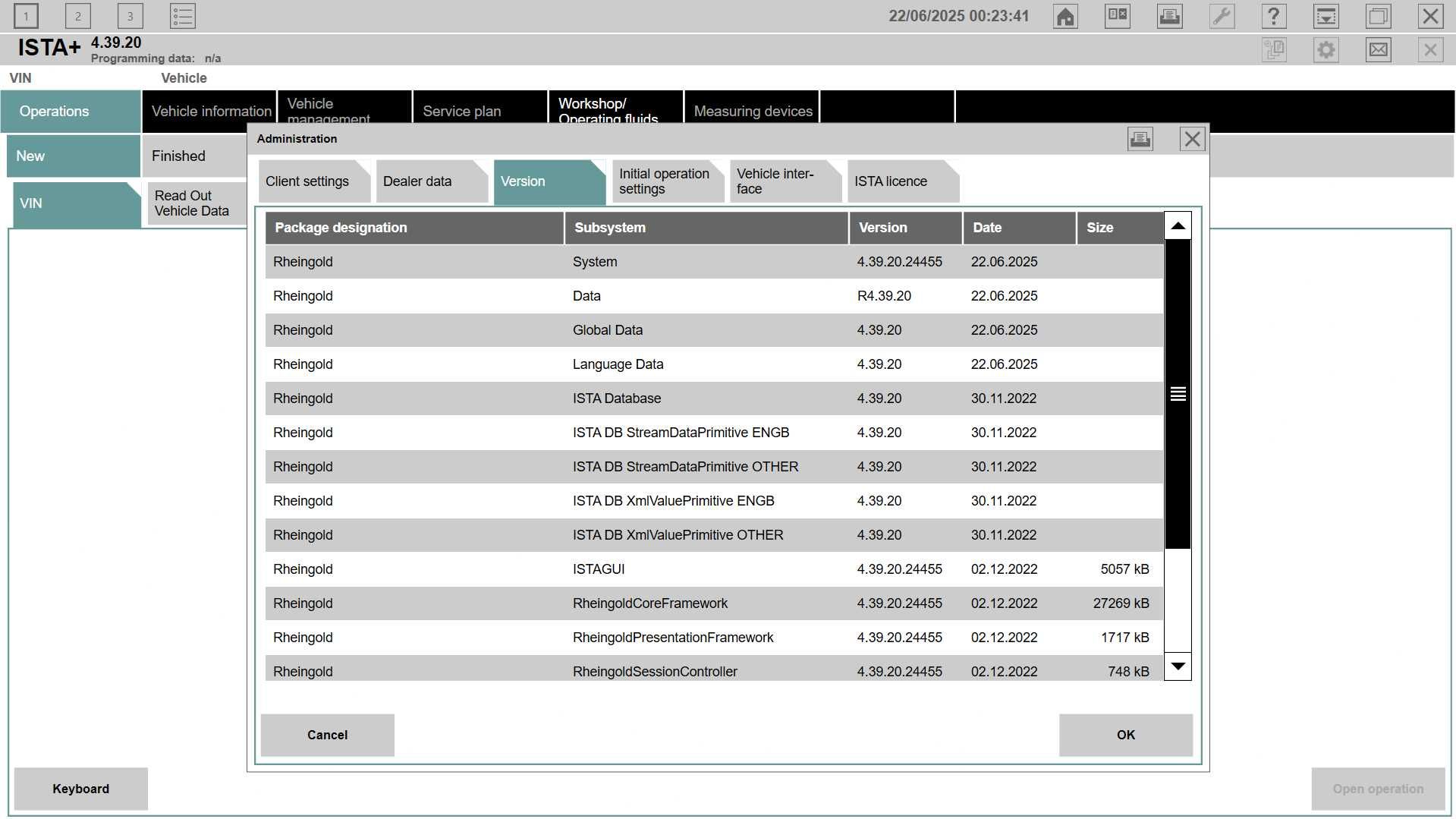Viewport: 1456px width, 819px height.
Task: Select ISTA DB XmlValuePrimitive OTHER row
Action: click(x=714, y=535)
